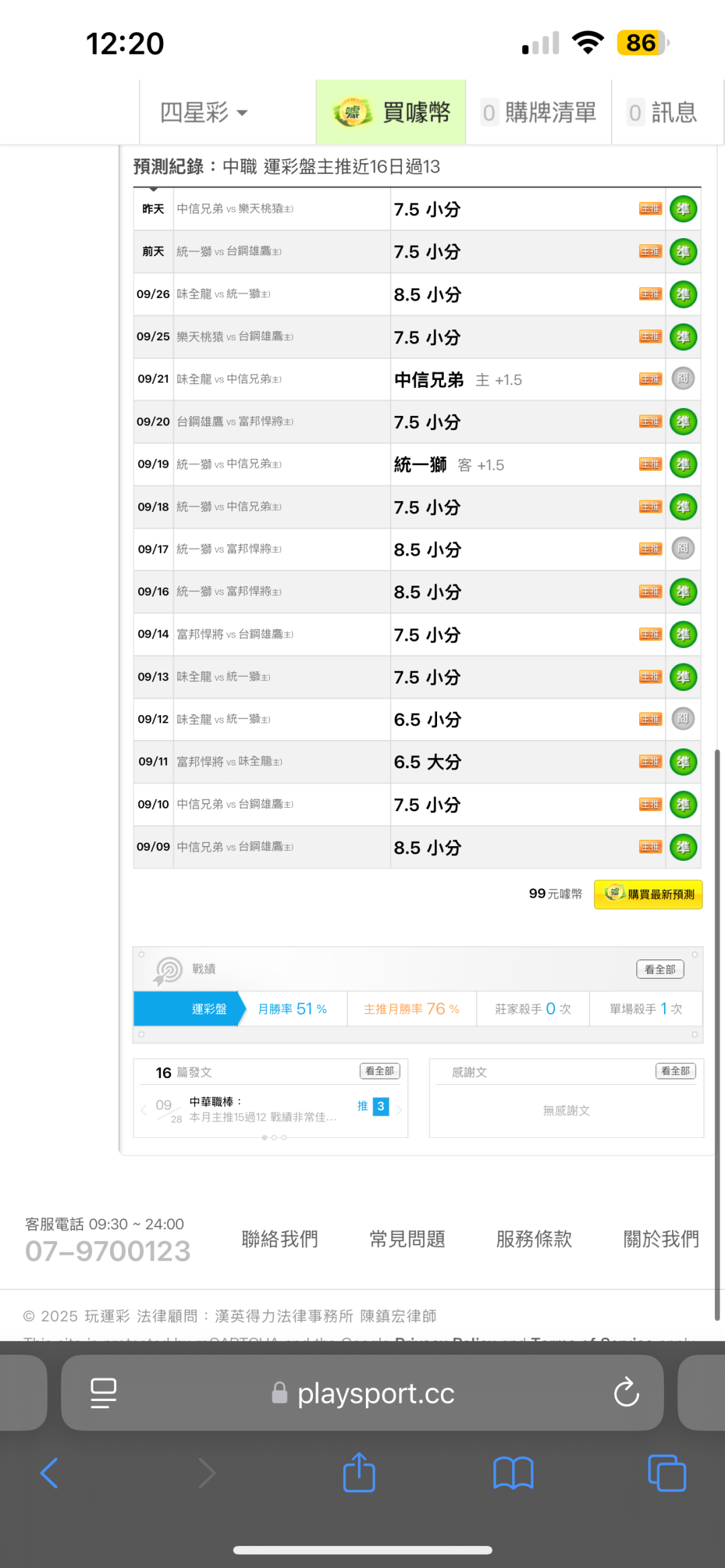Image resolution: width=725 pixels, height=1568 pixels.
Task: Click the green 準 icon in 09/18 row
Action: (683, 507)
